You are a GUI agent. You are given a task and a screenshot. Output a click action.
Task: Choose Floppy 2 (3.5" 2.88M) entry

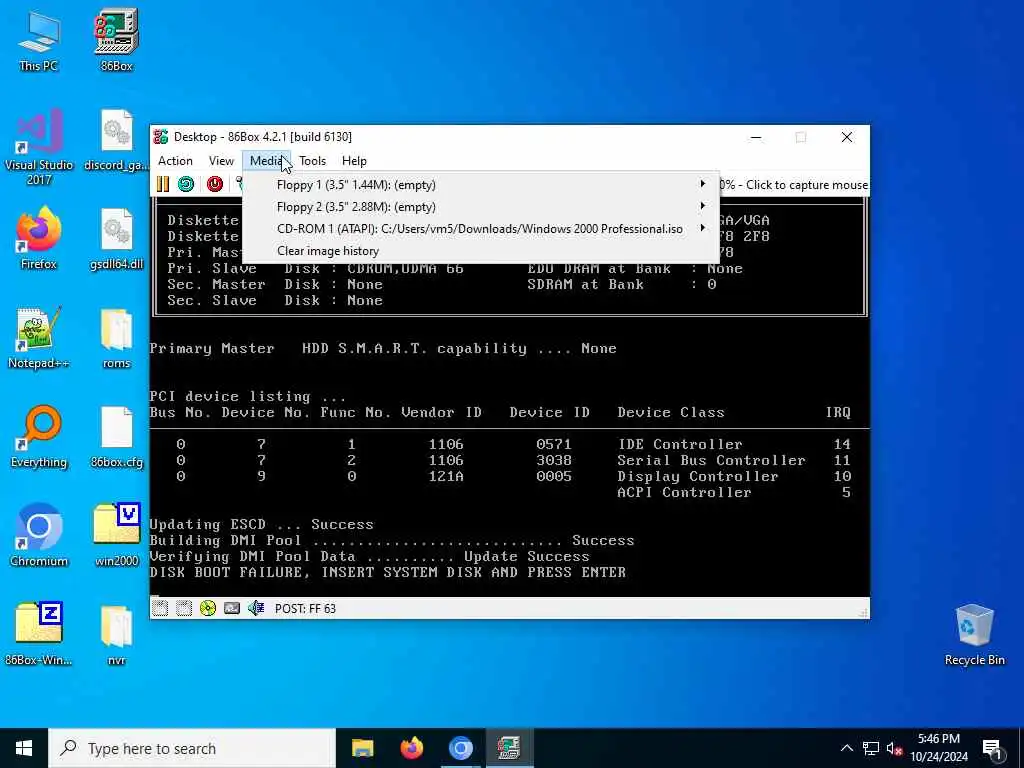pyautogui.click(x=481, y=207)
